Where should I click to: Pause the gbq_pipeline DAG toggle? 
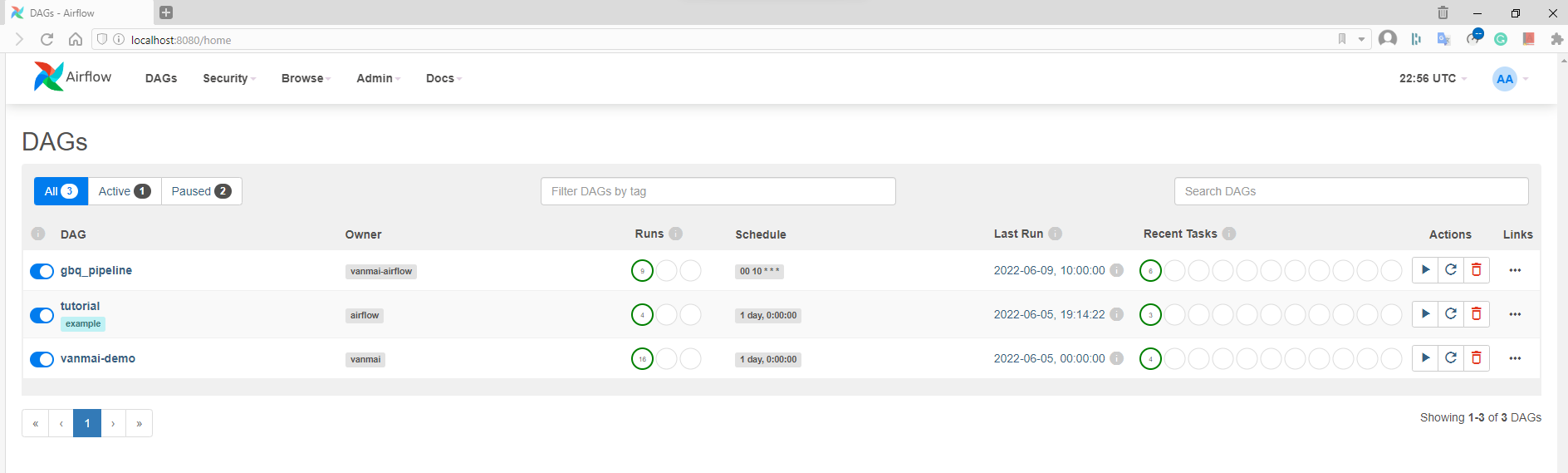click(x=42, y=271)
